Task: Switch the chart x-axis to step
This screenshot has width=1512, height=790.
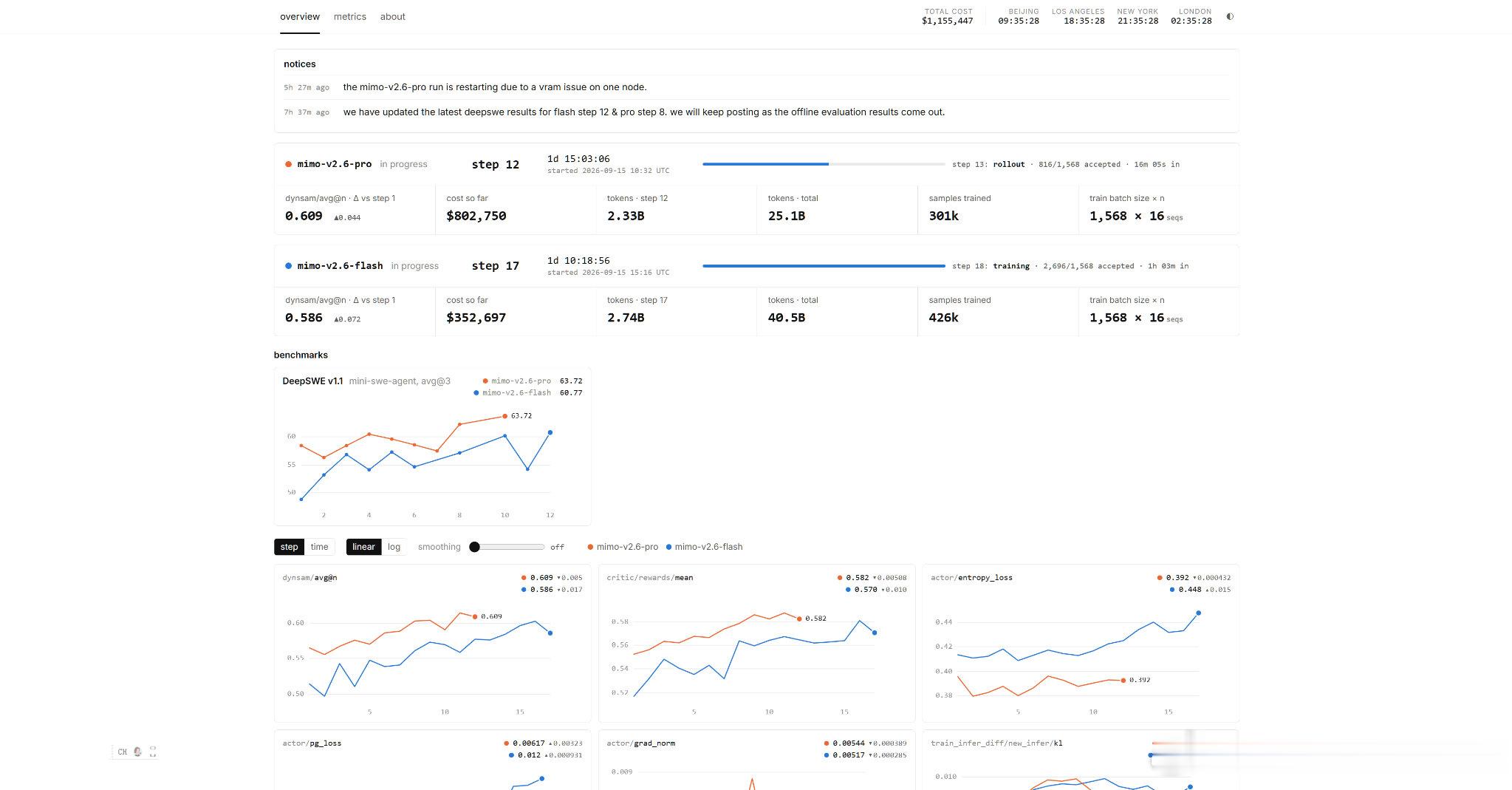Action: [289, 547]
